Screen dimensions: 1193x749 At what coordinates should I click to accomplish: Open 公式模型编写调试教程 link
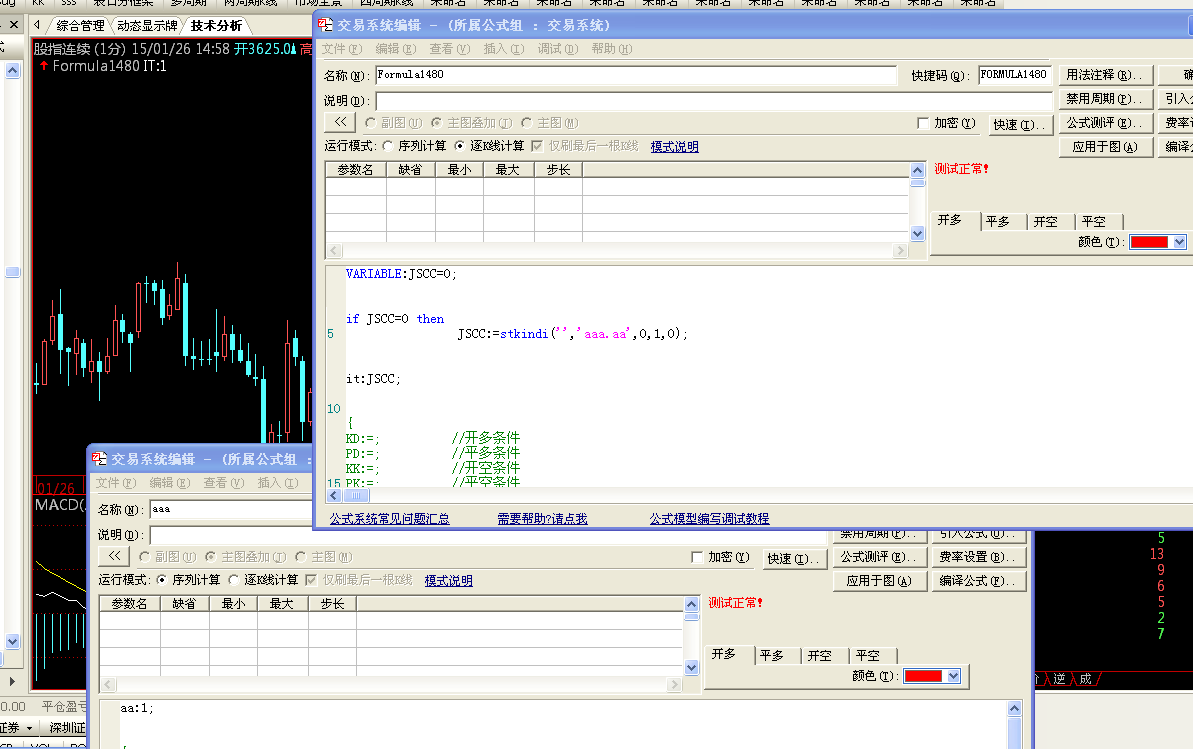[x=709, y=518]
